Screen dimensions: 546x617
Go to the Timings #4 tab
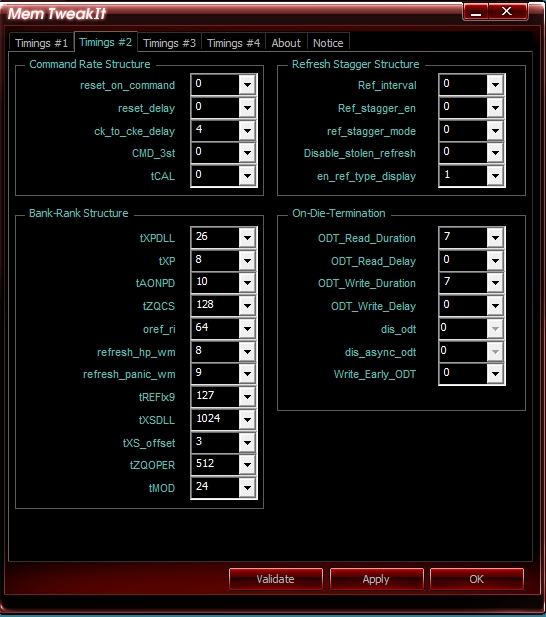pos(234,42)
